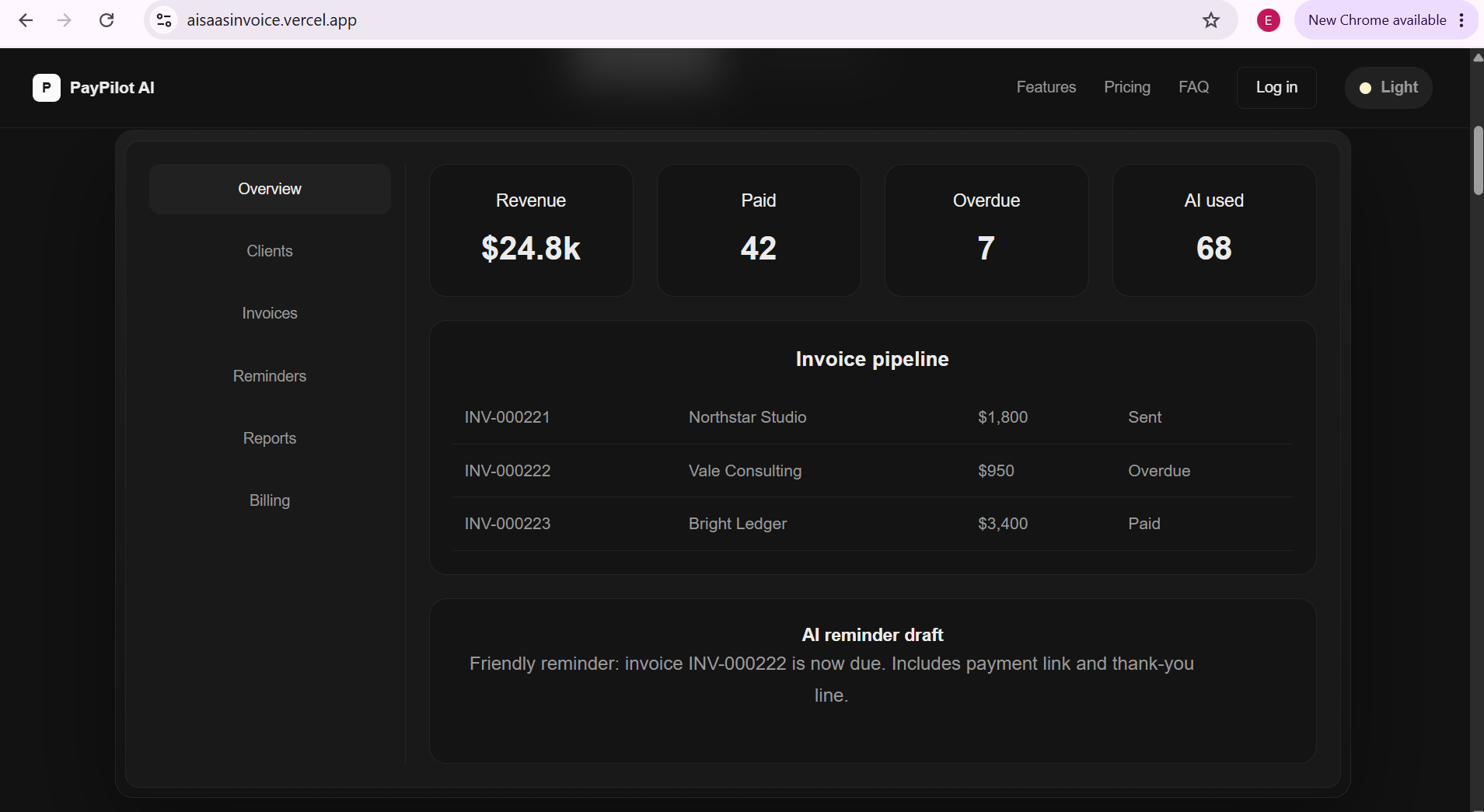Open the FAQ nav link

point(1194,88)
